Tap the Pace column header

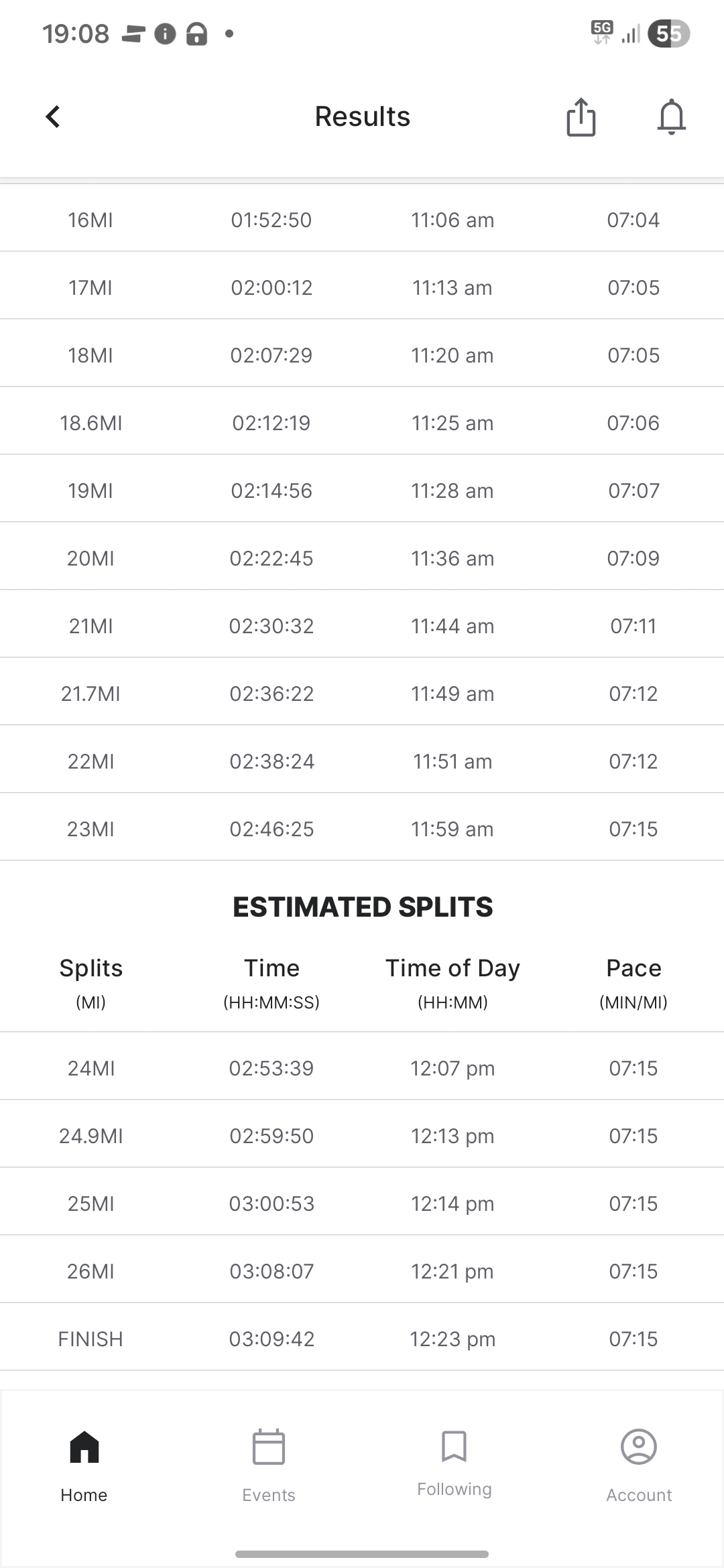tap(633, 968)
